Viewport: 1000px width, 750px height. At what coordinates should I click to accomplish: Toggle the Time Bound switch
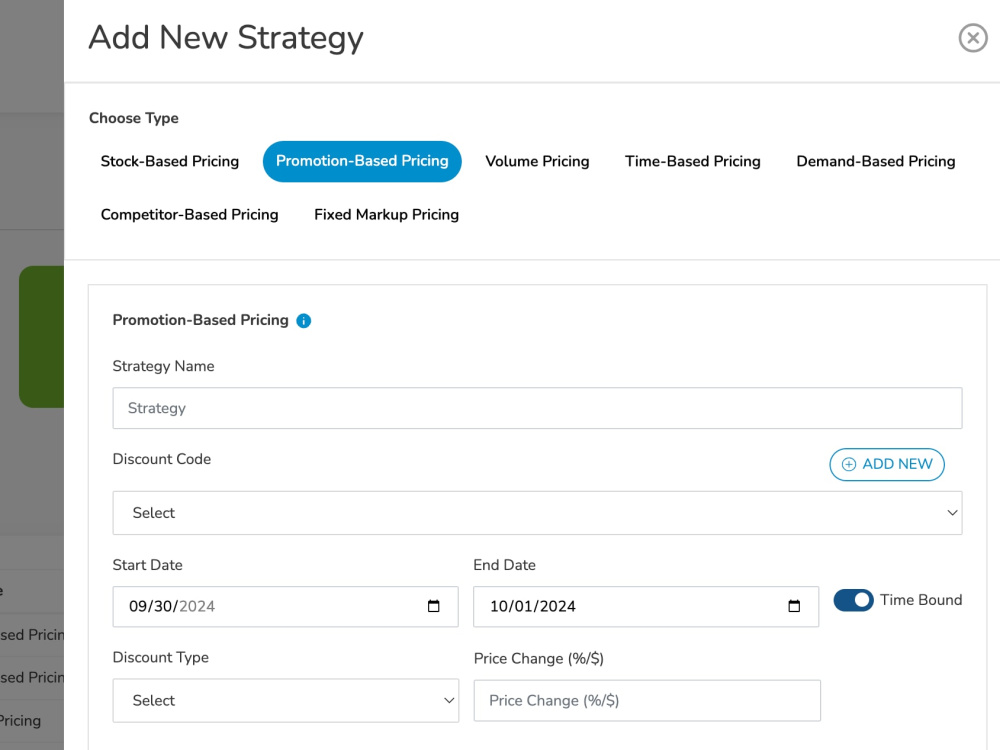pyautogui.click(x=853, y=600)
